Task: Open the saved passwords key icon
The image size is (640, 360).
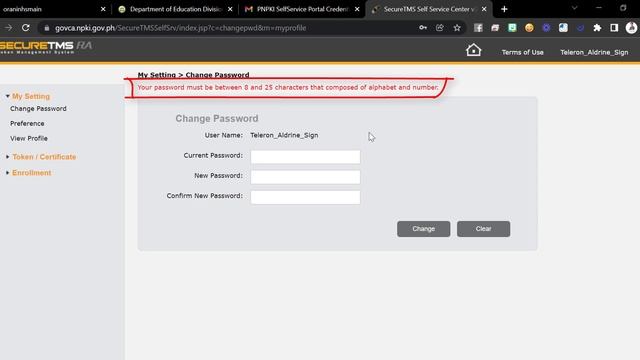Action: pos(423,28)
